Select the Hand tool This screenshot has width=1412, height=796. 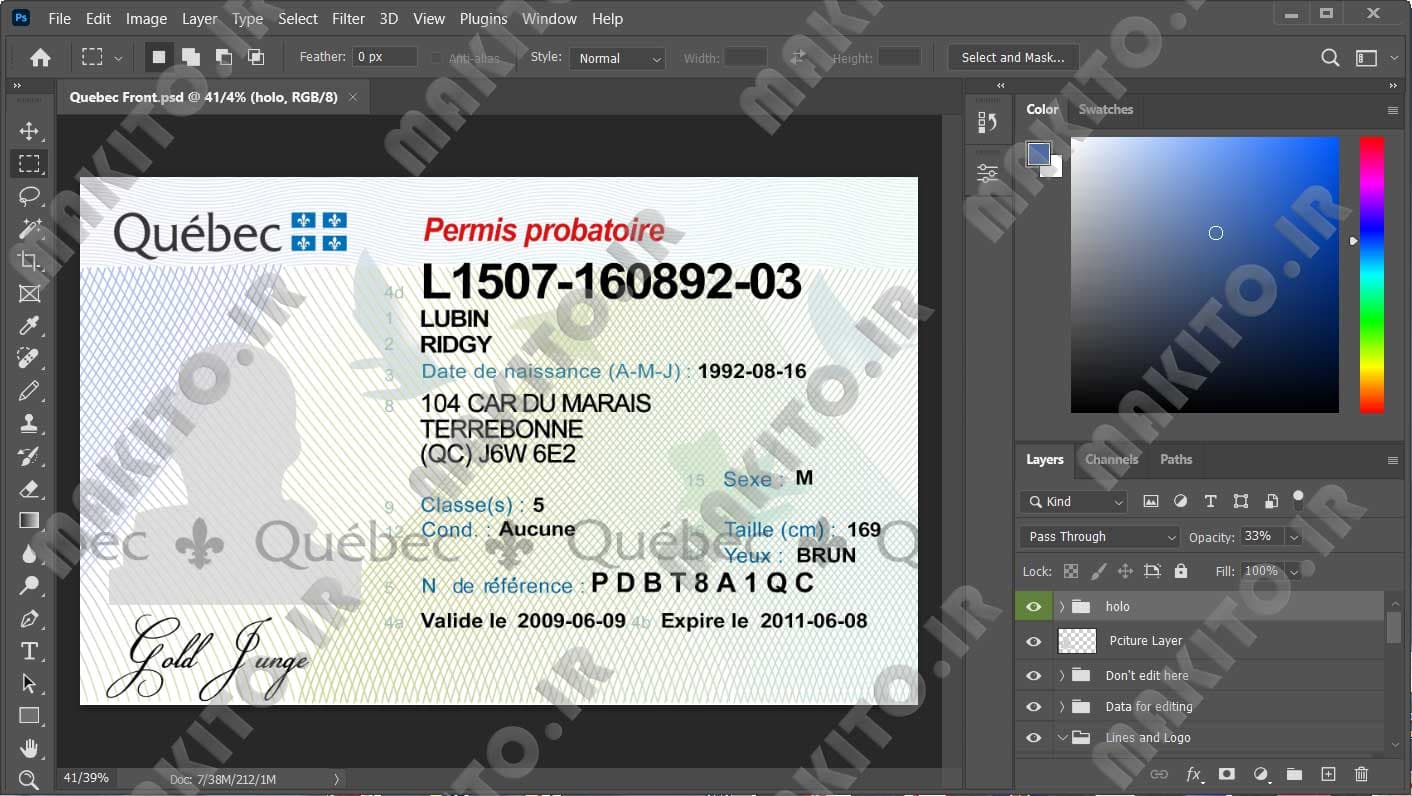point(29,748)
